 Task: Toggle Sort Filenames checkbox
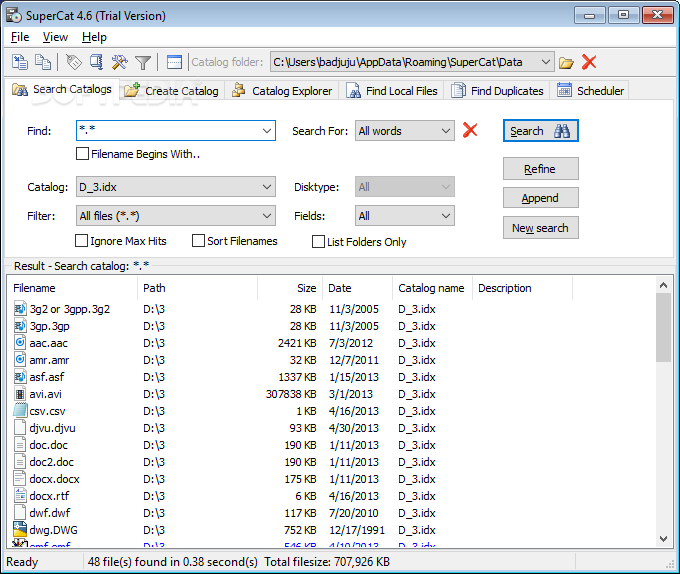198,241
